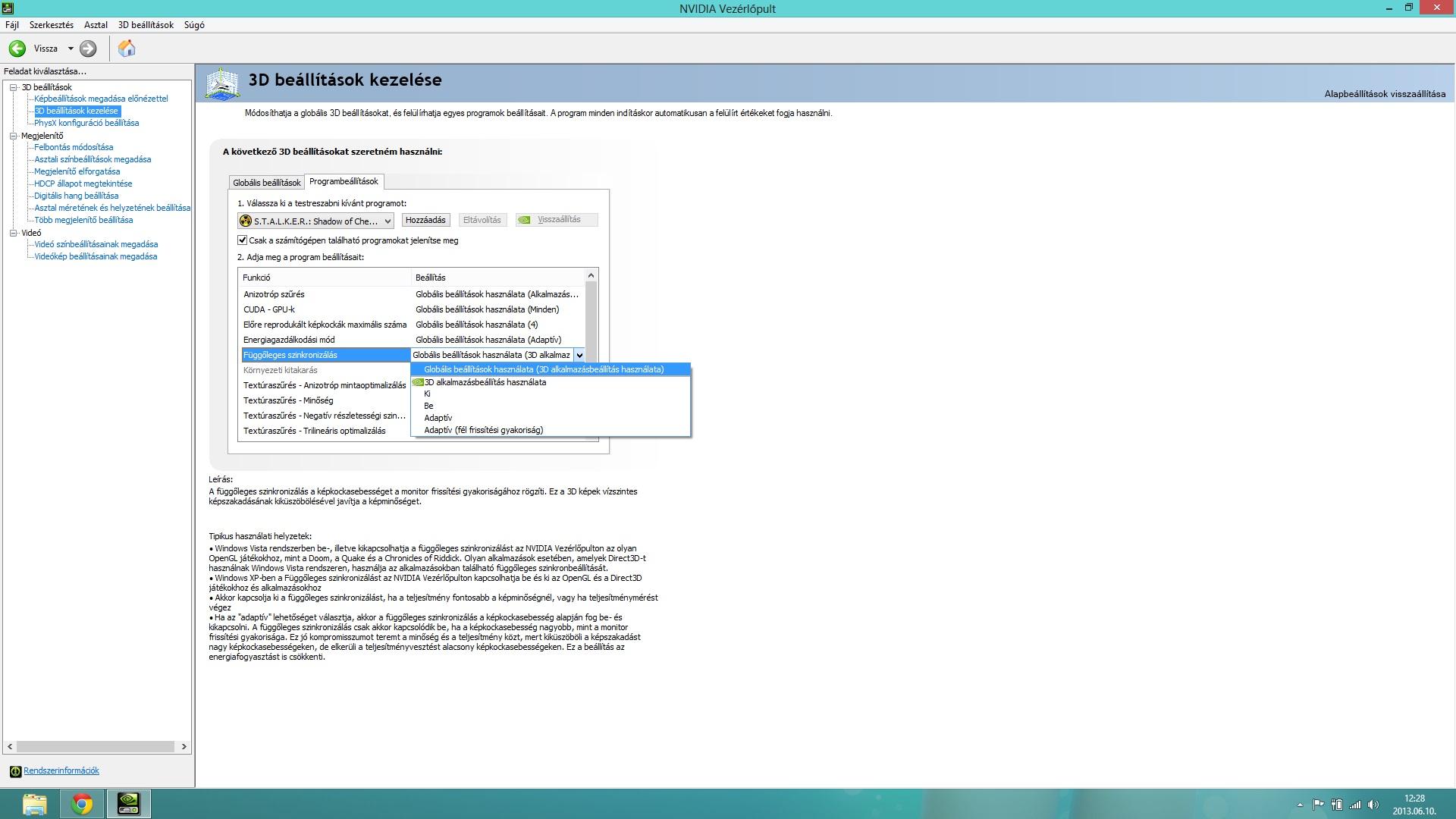Open Digitális hang beállítása
The height and width of the screenshot is (819, 1456).
(76, 196)
